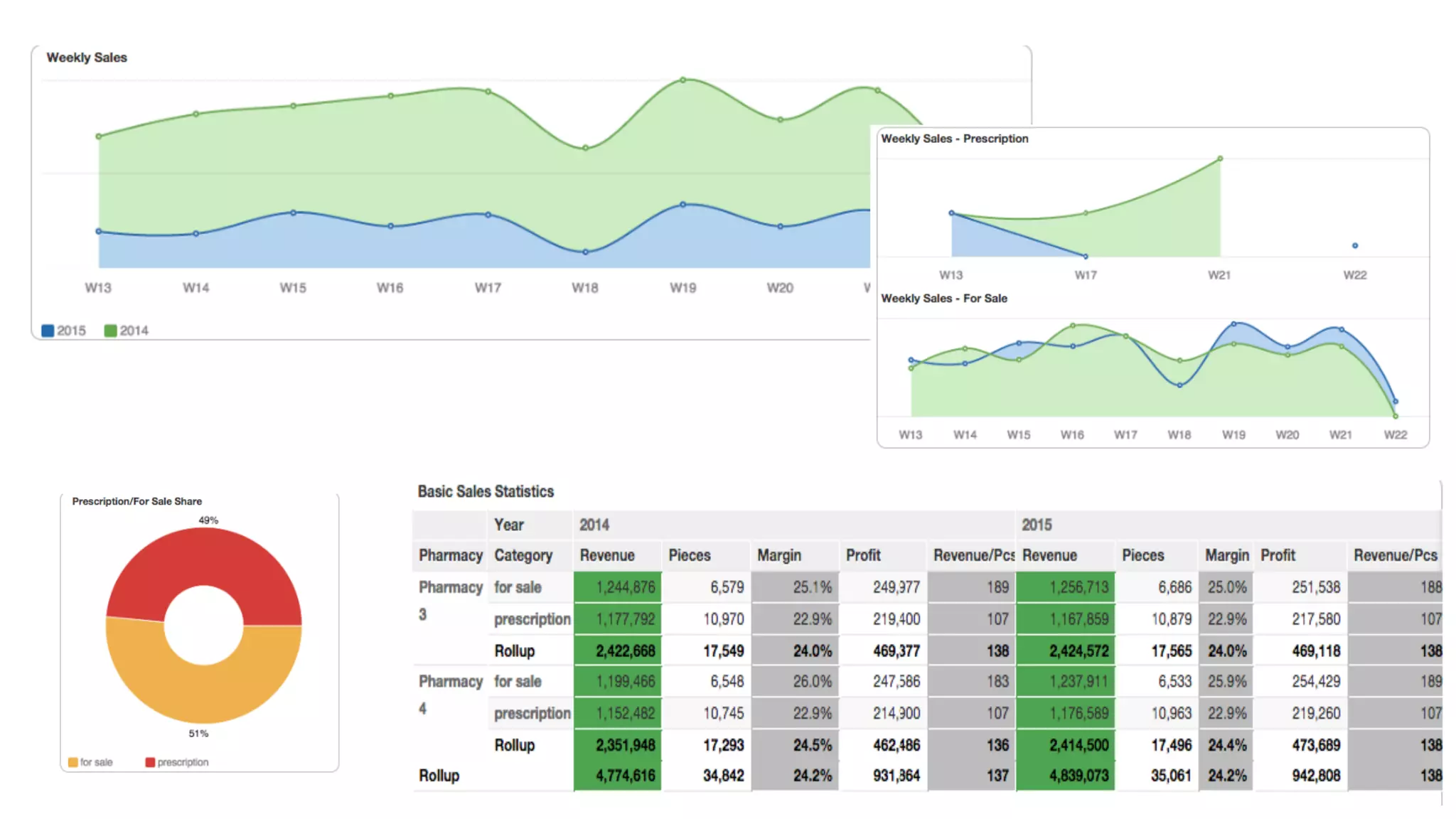Viewport: 1456px width, 819px height.
Task: Click the green 2014 legend swatch
Action: point(110,331)
